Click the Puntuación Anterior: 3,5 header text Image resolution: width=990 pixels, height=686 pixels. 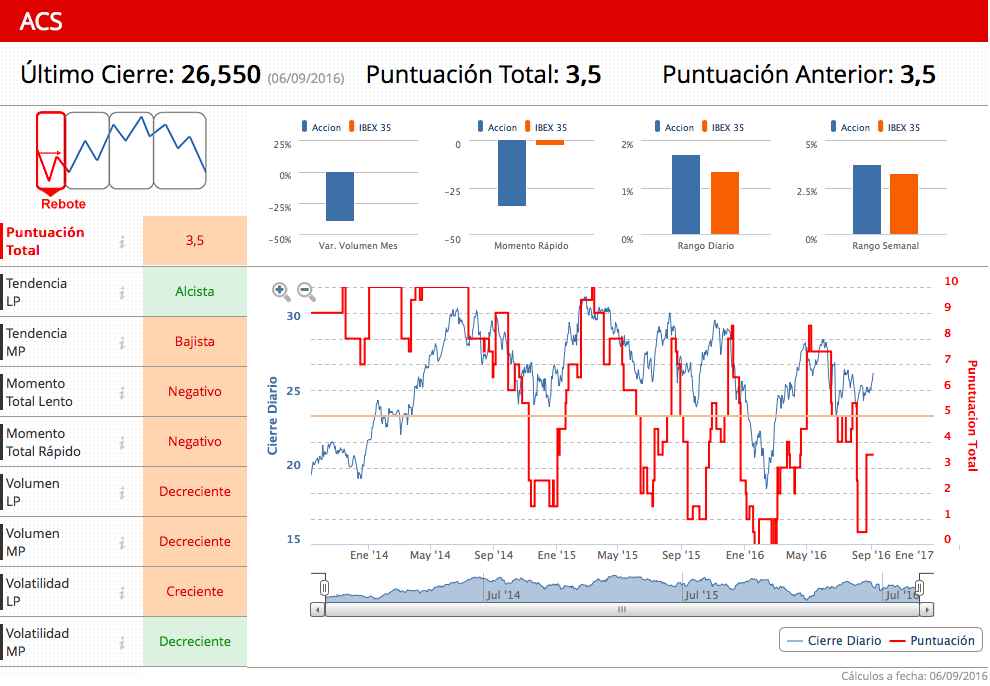point(799,74)
